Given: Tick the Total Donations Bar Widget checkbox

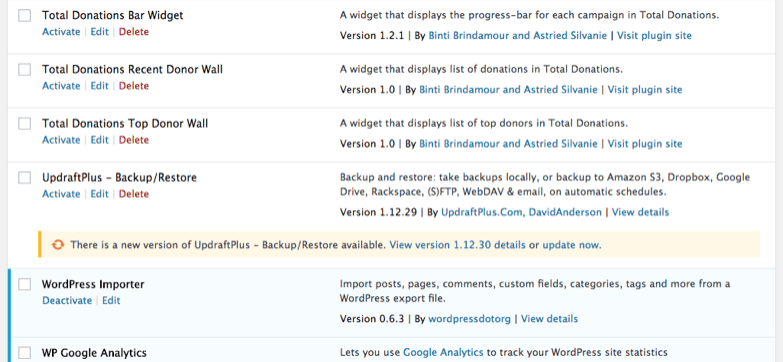Looking at the screenshot, I should [24, 15].
